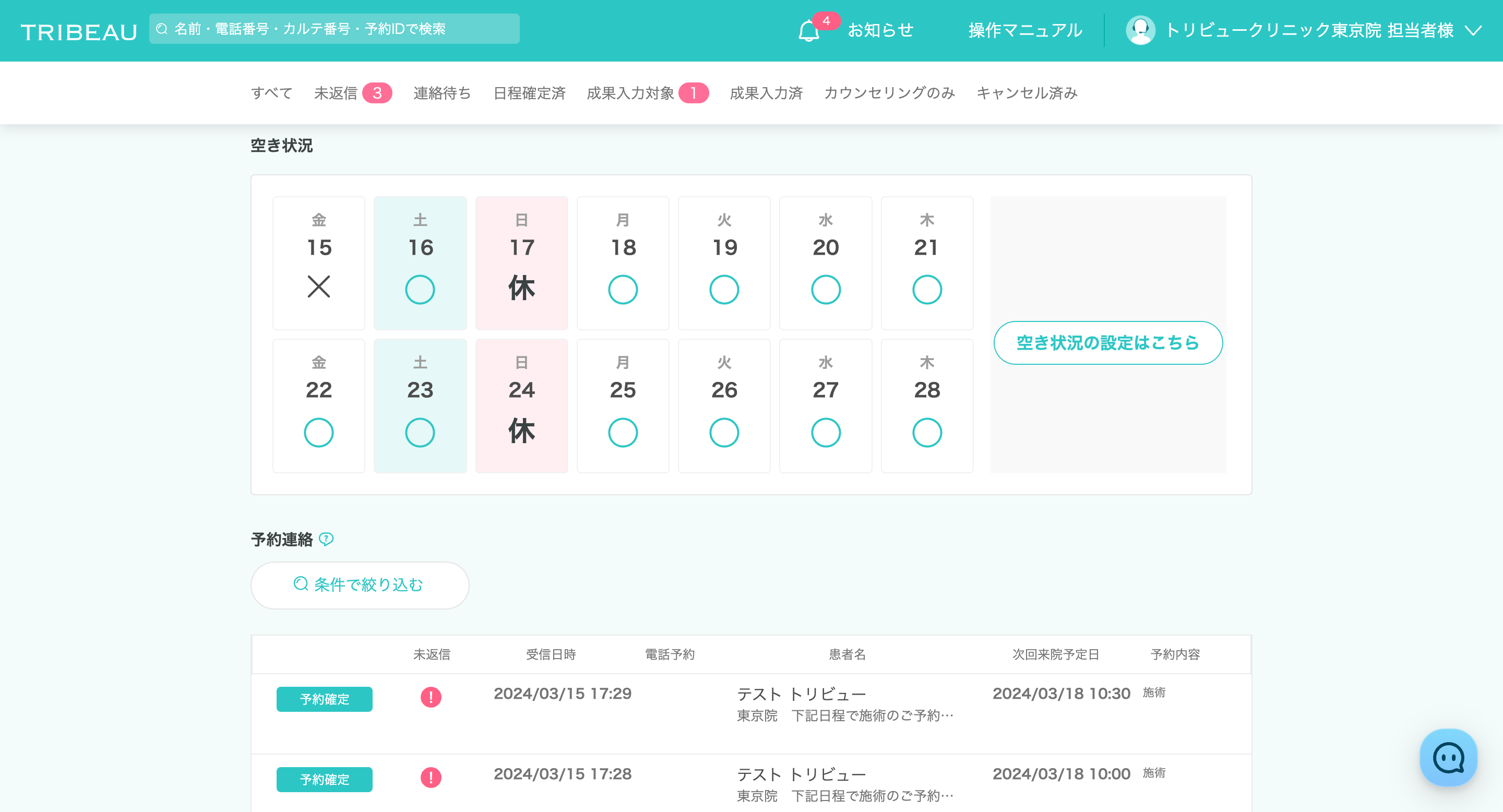Click the unavailable X mark on Friday 15
This screenshot has height=812, width=1503.
[318, 286]
